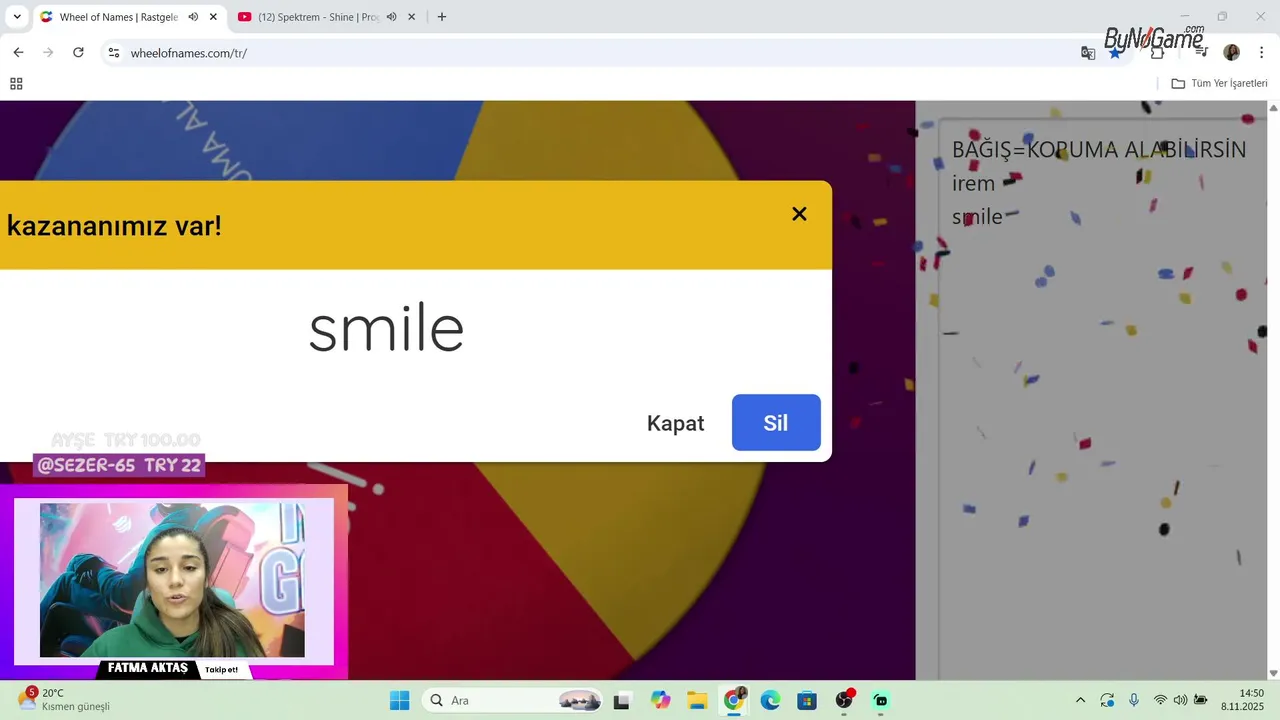Open the Windows Start menu
The height and width of the screenshot is (720, 1280).
coord(399,700)
